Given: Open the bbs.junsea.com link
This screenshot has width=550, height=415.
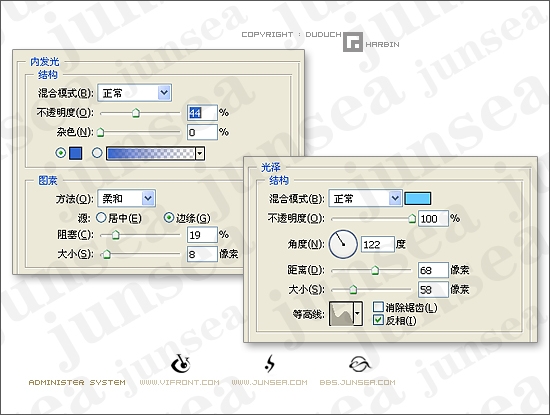Looking at the screenshot, I should coord(357,382).
